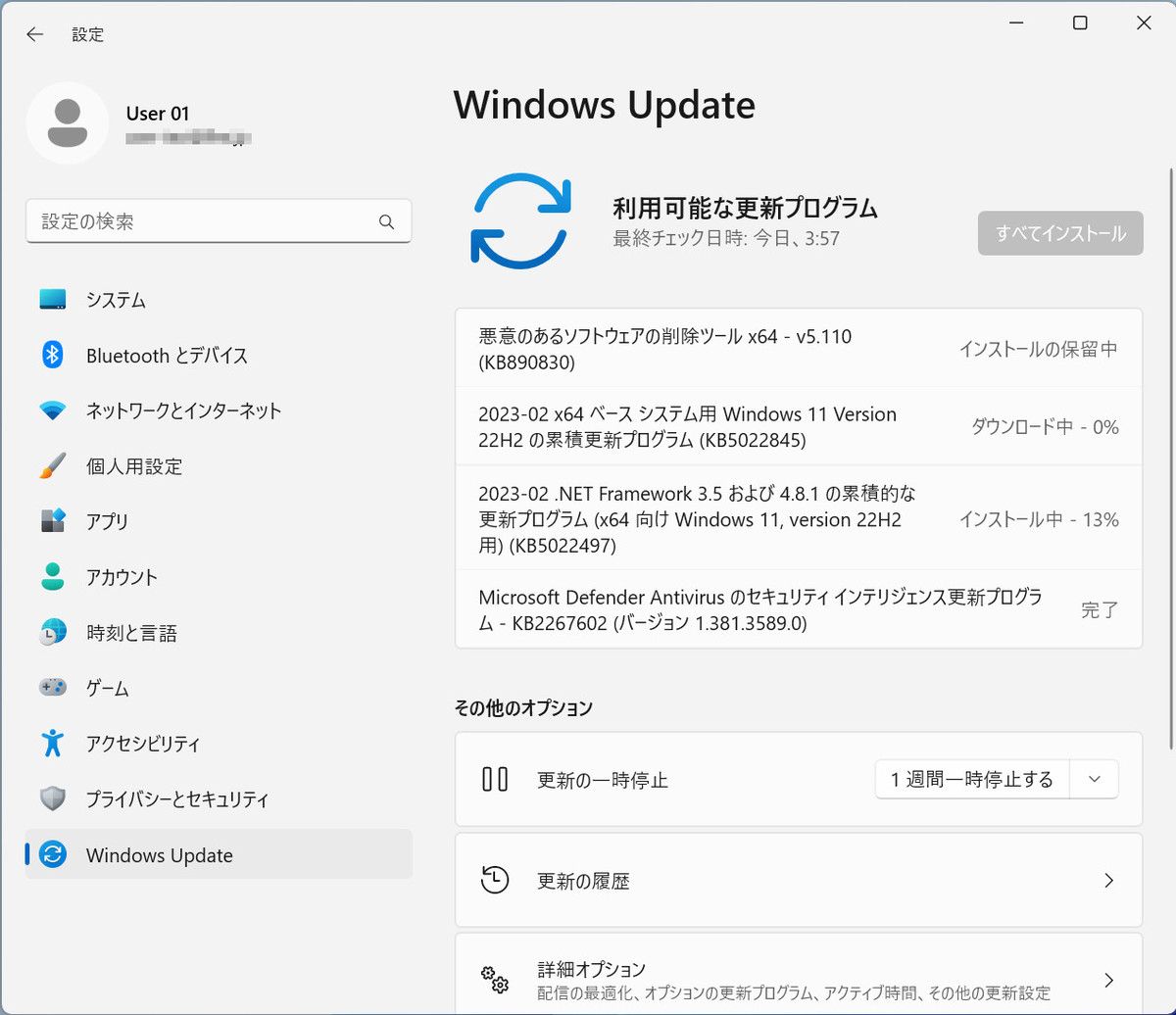Viewport: 1176px width, 1015px height.
Task: Click the 時刻と言語 globe clock icon
Action: (53, 633)
